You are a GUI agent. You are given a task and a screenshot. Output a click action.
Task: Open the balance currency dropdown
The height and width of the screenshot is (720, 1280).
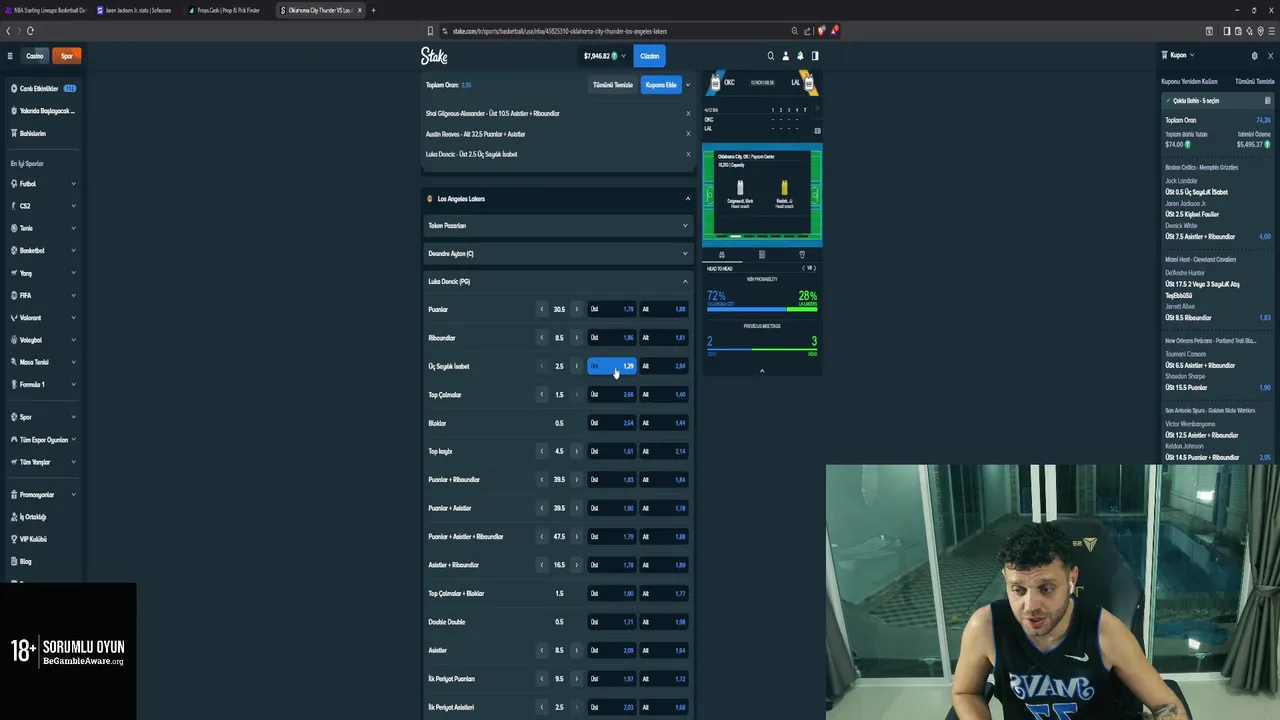point(605,56)
